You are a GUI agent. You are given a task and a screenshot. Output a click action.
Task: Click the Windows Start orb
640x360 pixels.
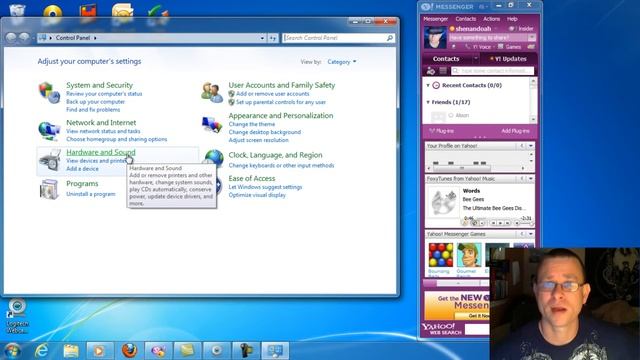click(x=12, y=351)
